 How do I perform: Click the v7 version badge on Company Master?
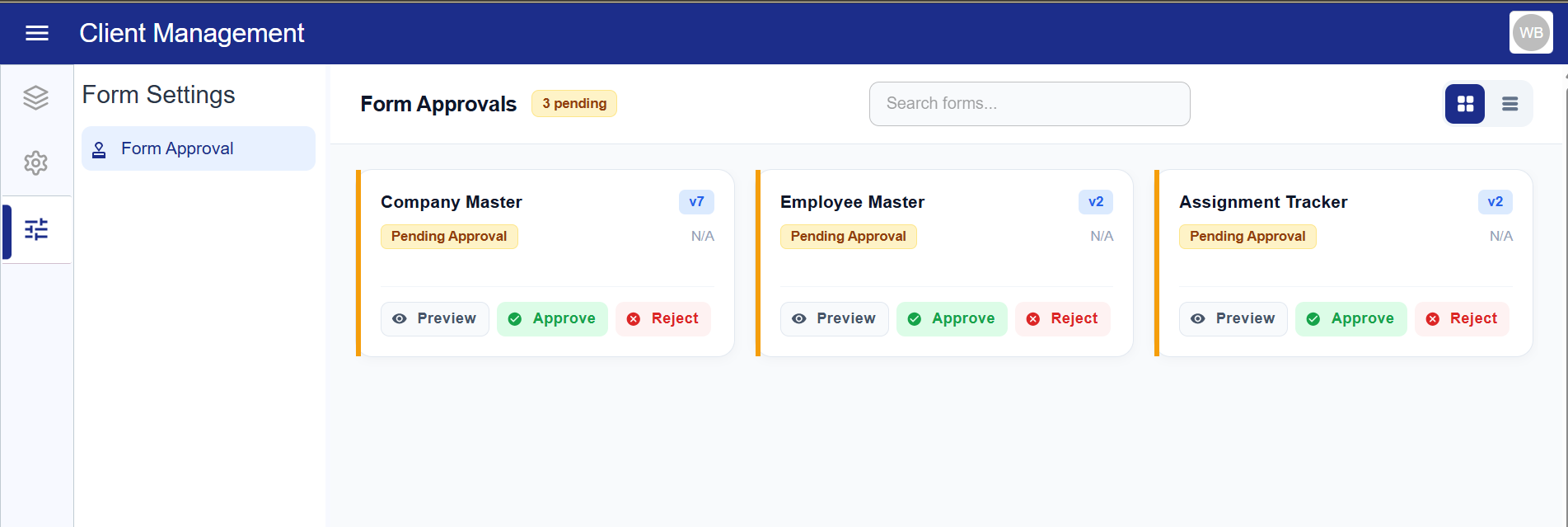coord(696,202)
